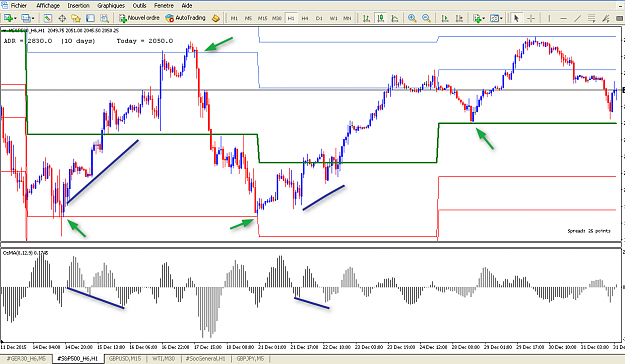The image size is (625, 364).
Task: Open the Outils menu
Action: [139, 6]
